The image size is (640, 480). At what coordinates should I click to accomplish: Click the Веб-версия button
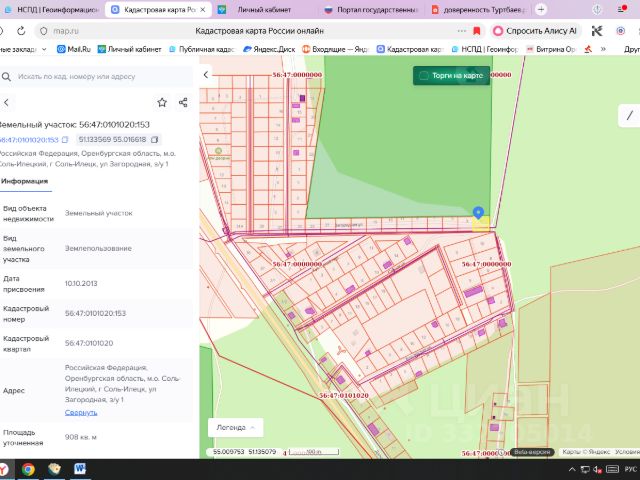point(532,452)
